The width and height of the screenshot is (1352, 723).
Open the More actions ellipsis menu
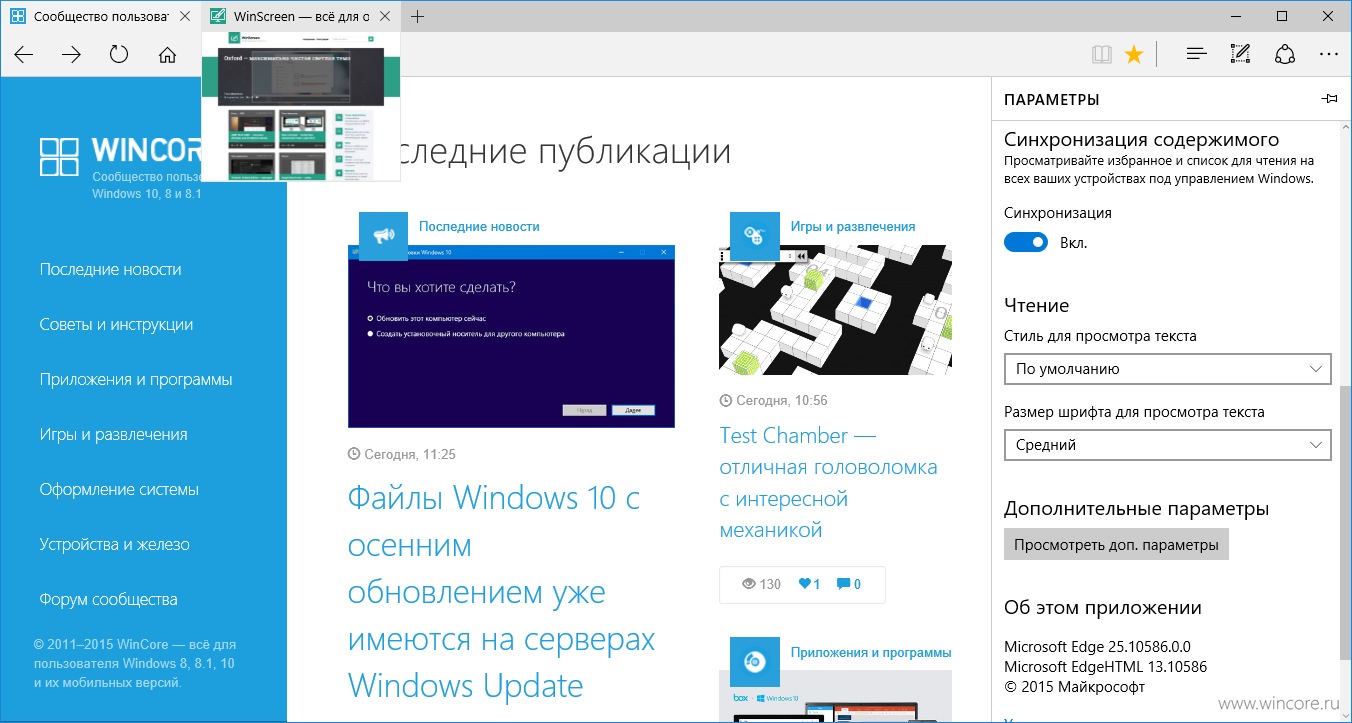coord(1328,55)
